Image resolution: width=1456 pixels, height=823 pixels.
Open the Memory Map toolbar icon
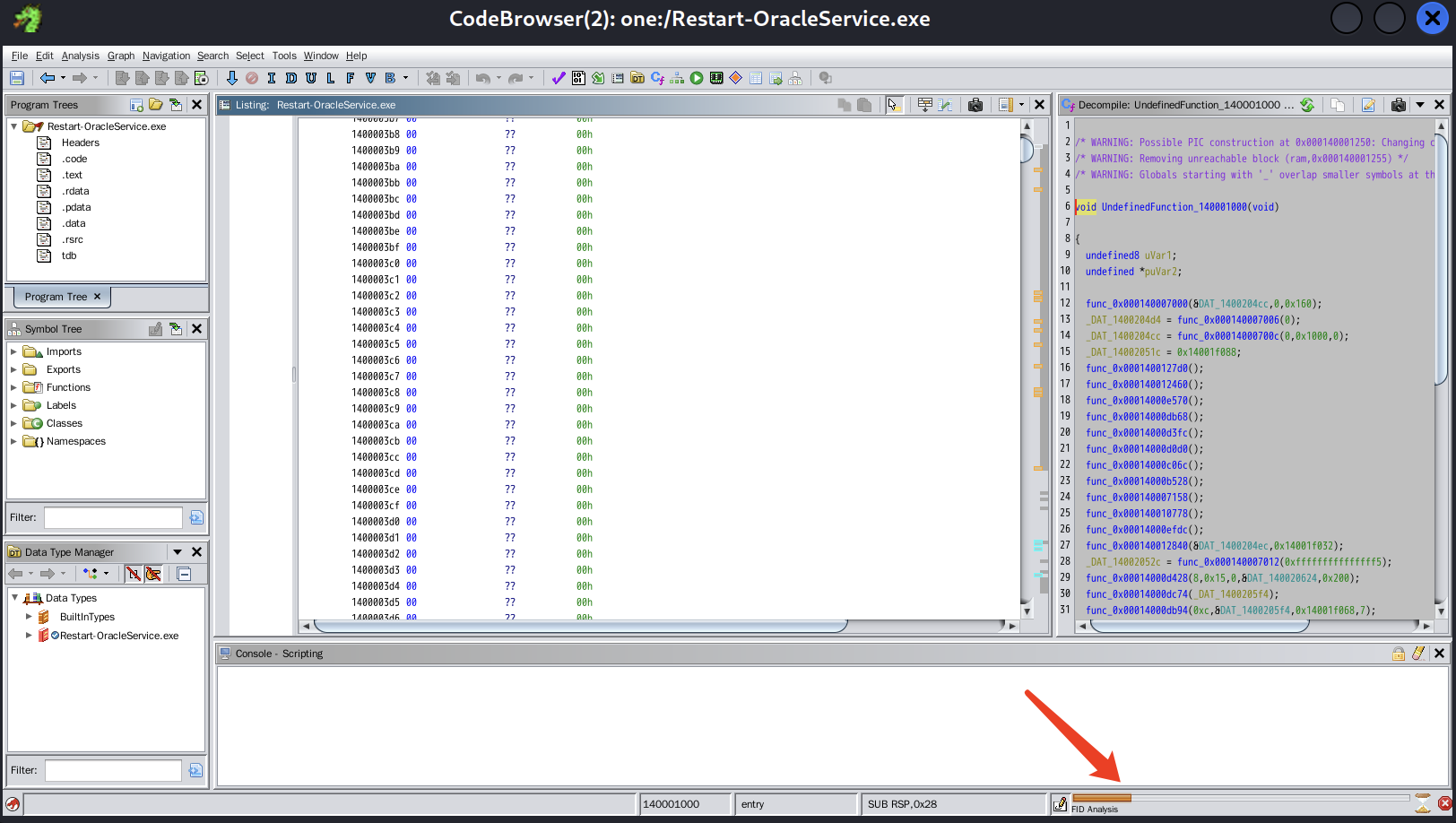pos(716,79)
